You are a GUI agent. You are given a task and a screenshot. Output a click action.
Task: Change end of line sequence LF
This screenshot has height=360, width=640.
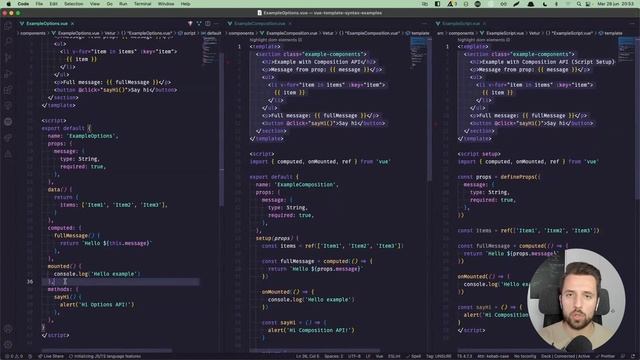[x=368, y=356]
